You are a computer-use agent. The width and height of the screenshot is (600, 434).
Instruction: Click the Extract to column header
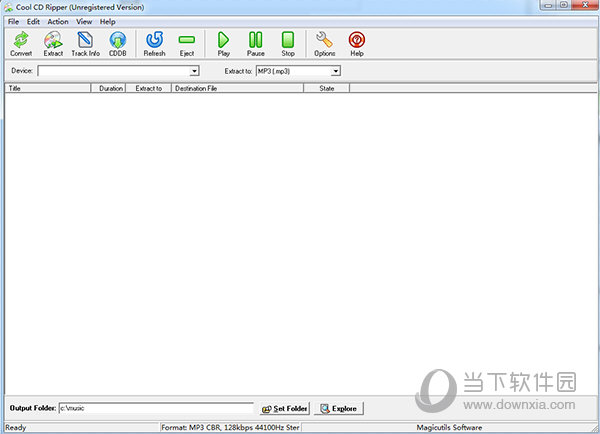148,88
